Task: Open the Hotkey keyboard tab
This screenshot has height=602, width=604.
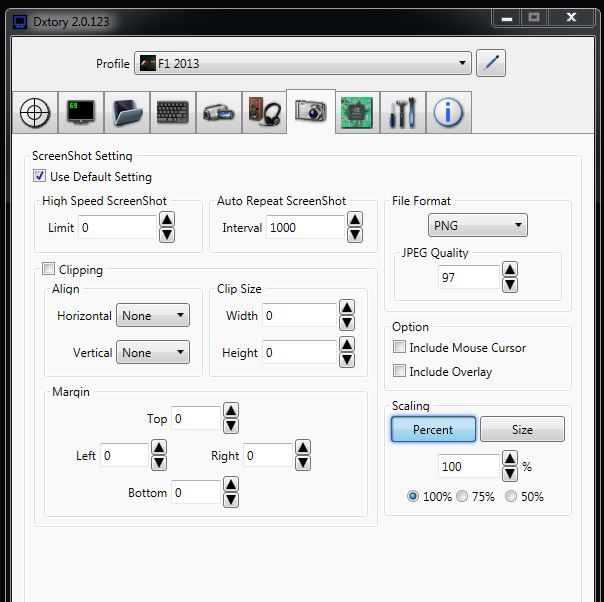Action: tap(173, 112)
